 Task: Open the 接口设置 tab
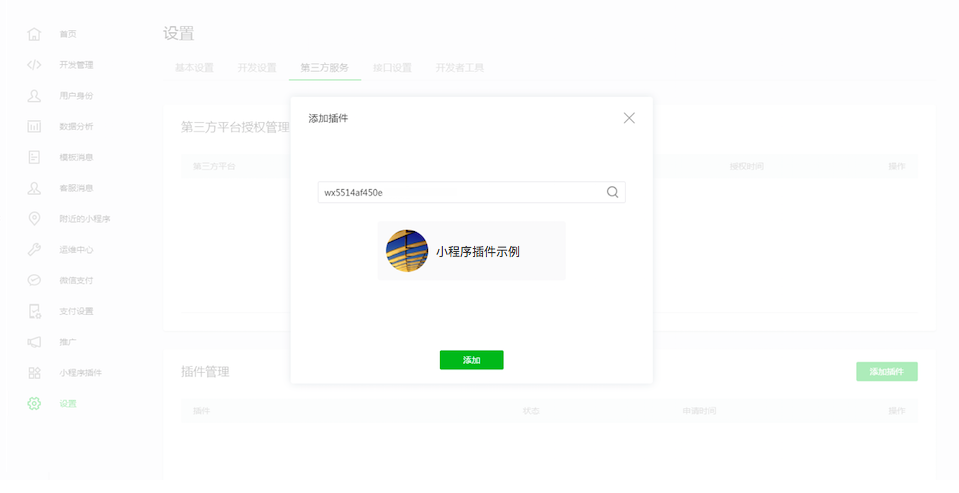(x=392, y=68)
